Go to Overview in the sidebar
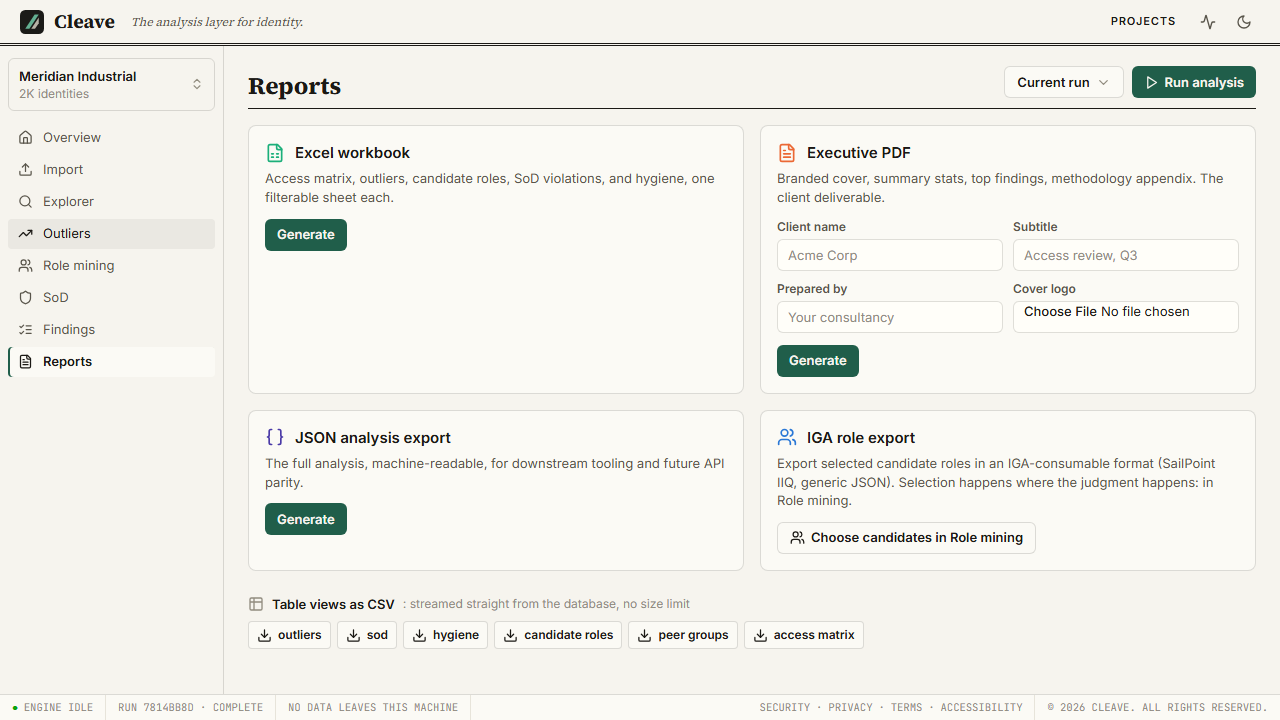The height and width of the screenshot is (720, 1280). (x=111, y=137)
